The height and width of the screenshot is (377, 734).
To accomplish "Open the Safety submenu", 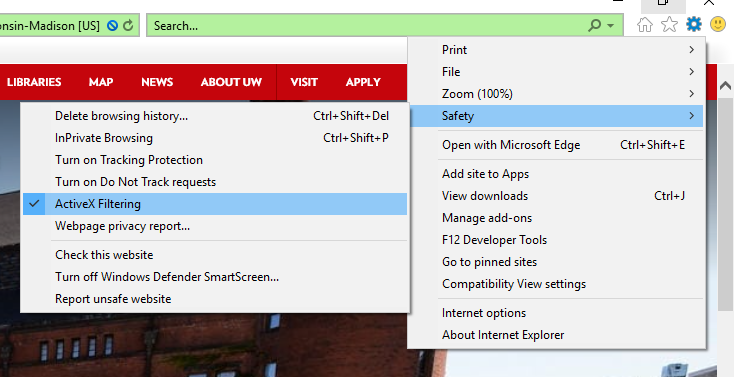I will [557, 116].
